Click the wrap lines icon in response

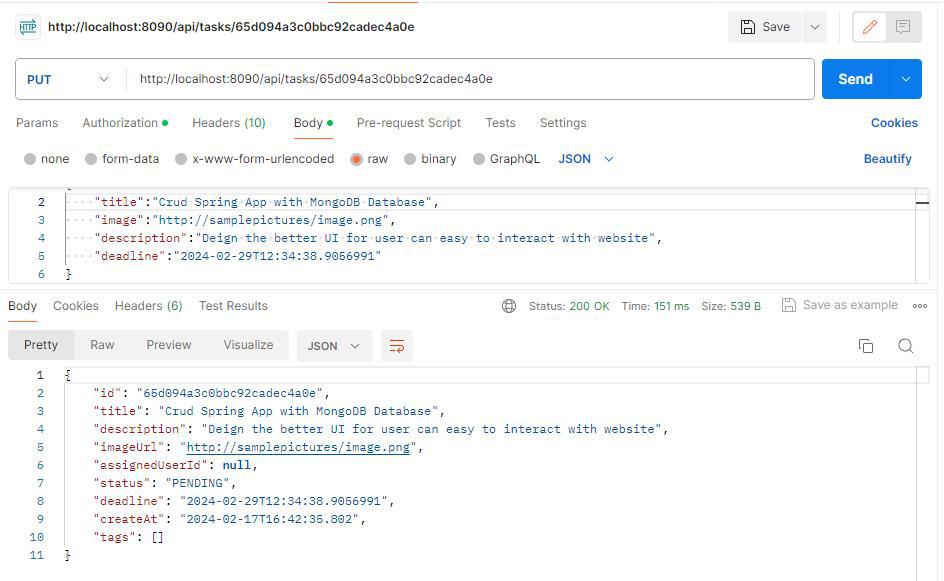(397, 346)
